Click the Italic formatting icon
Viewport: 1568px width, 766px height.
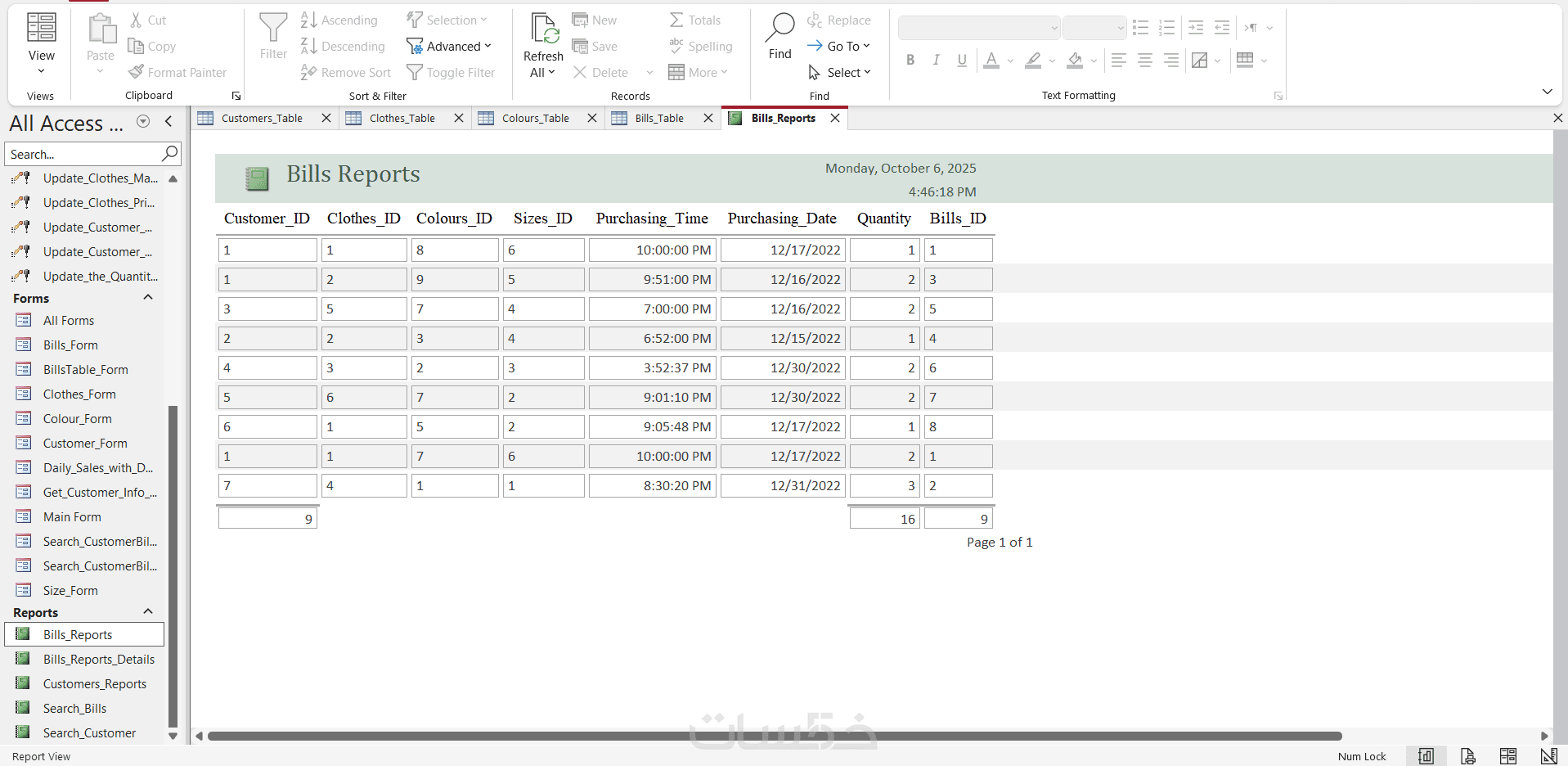936,60
